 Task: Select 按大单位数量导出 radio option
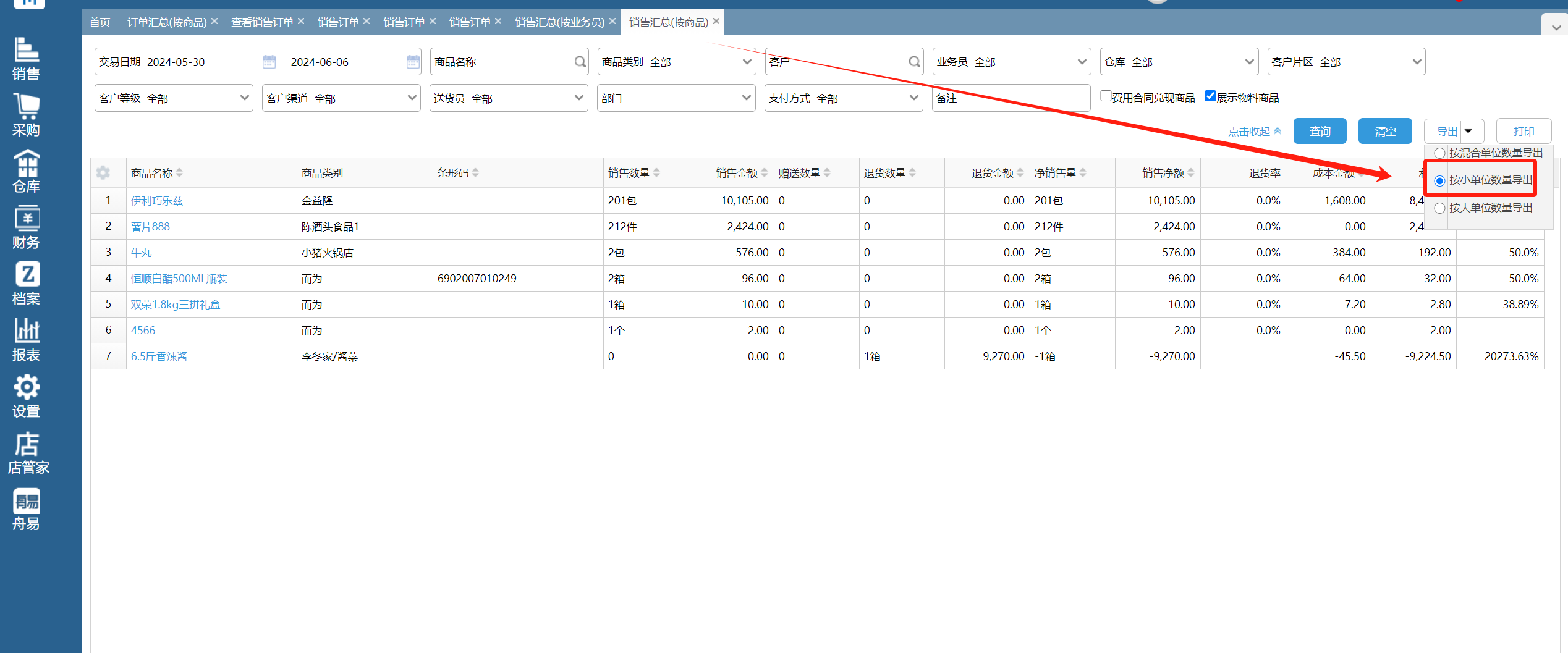[x=1439, y=208]
